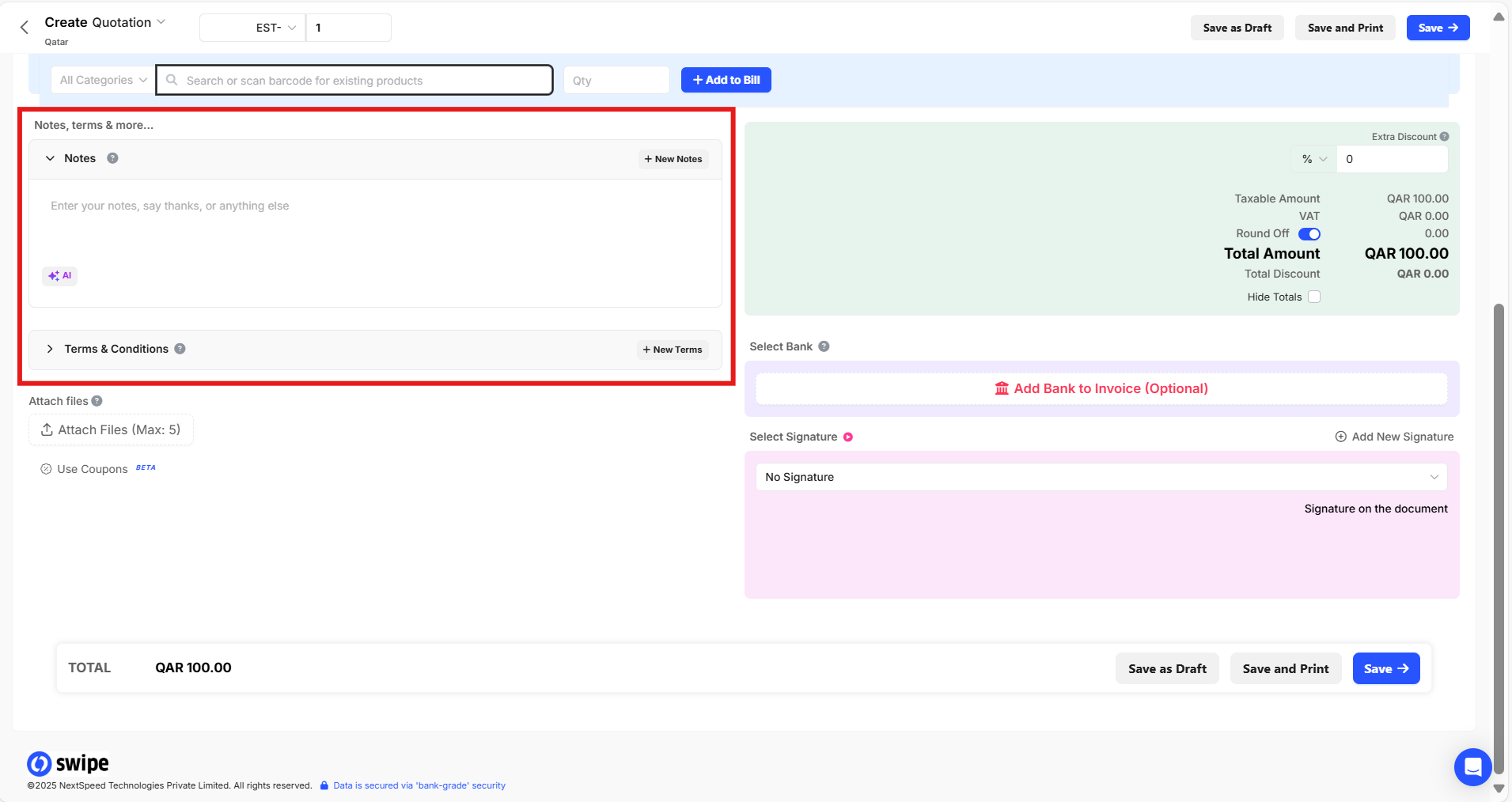1512x802 pixels.
Task: Toggle the Round Off switch
Action: tap(1309, 234)
